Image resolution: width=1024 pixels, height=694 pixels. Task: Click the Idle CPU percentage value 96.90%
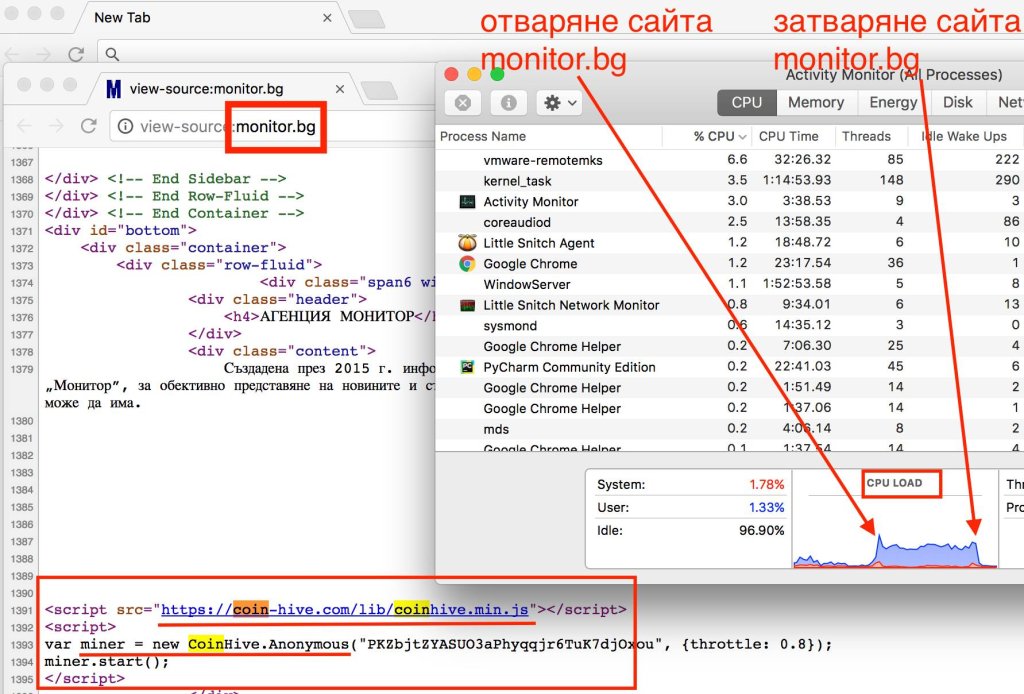tap(761, 530)
